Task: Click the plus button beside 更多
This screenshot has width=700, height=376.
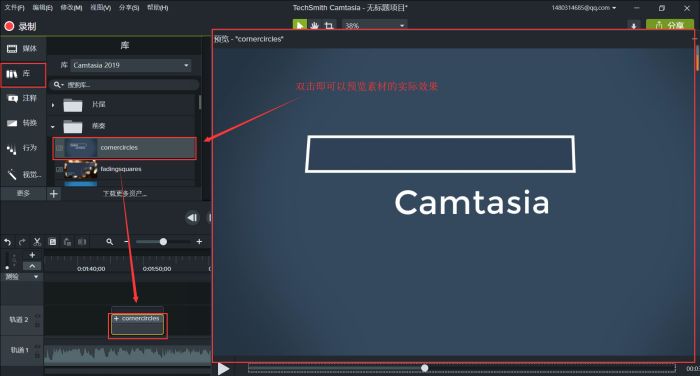Action: tap(54, 193)
